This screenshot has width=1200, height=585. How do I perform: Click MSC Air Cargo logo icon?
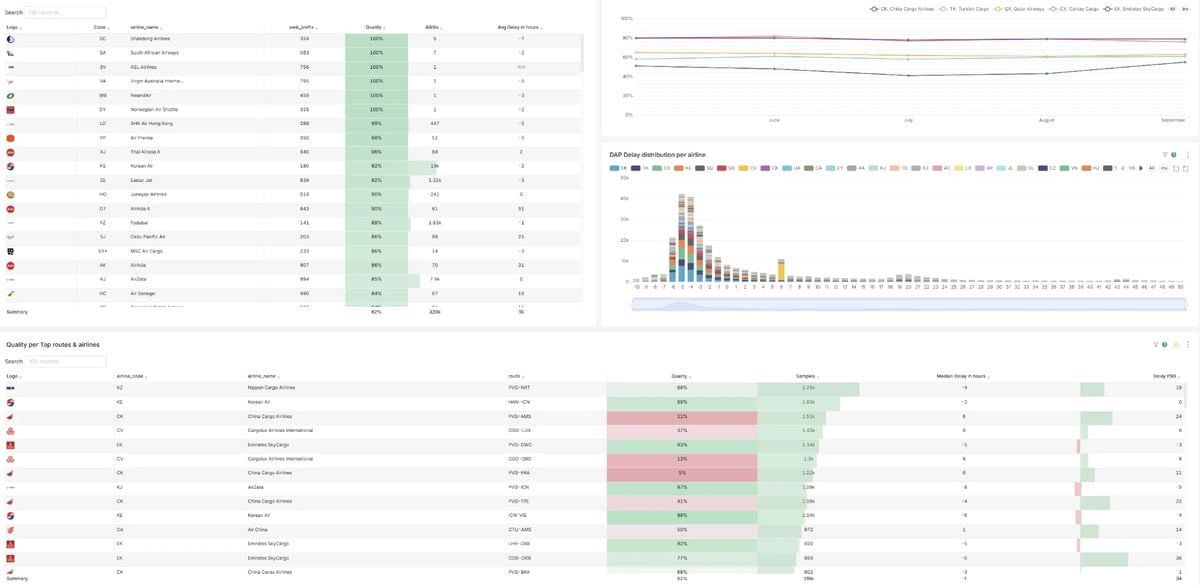click(10, 251)
